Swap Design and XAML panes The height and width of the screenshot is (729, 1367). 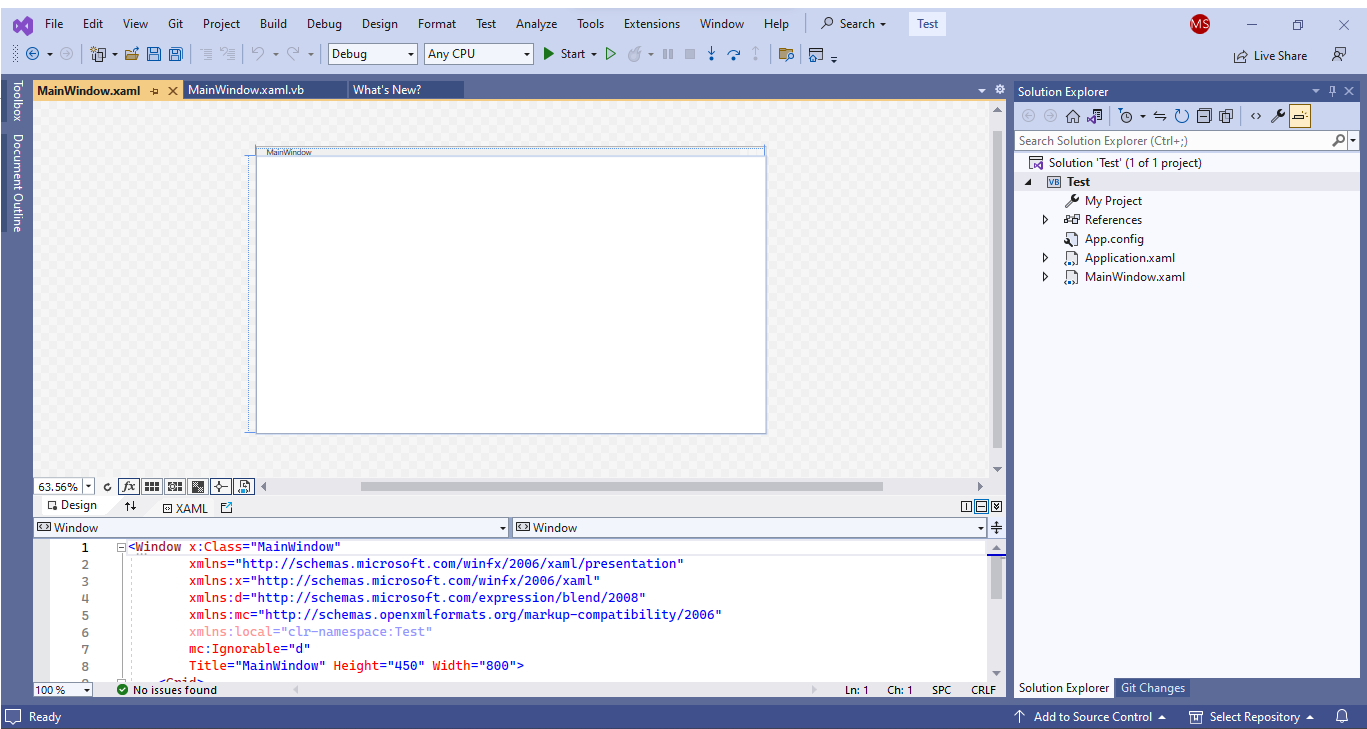[130, 507]
